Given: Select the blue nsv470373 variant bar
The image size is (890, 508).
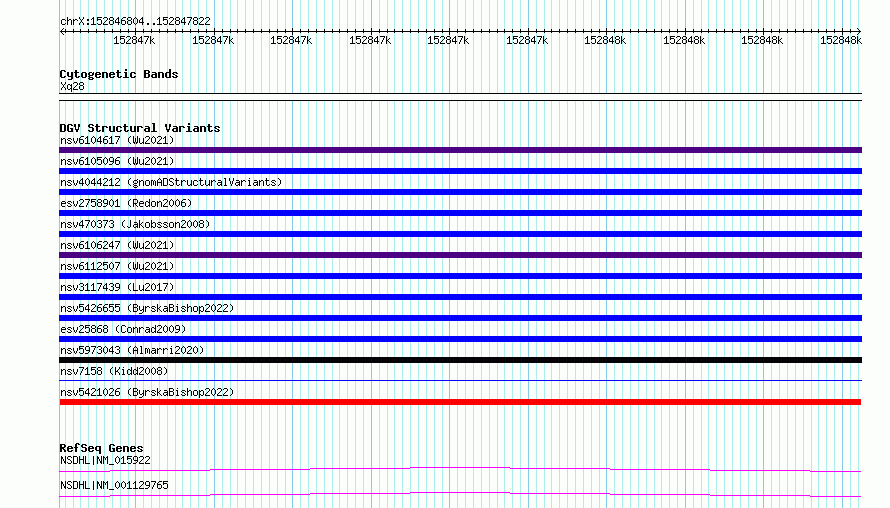Looking at the screenshot, I should (460, 234).
